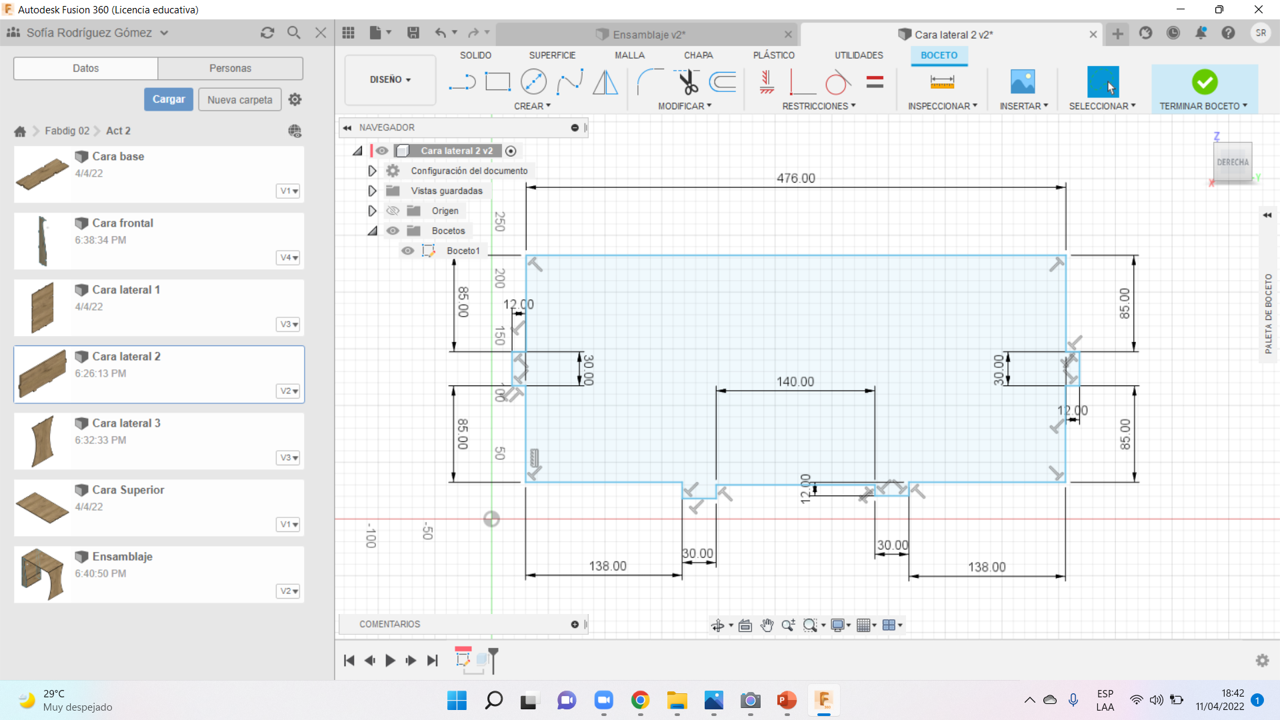Click the Cargar button
The height and width of the screenshot is (720, 1280).
click(x=168, y=100)
